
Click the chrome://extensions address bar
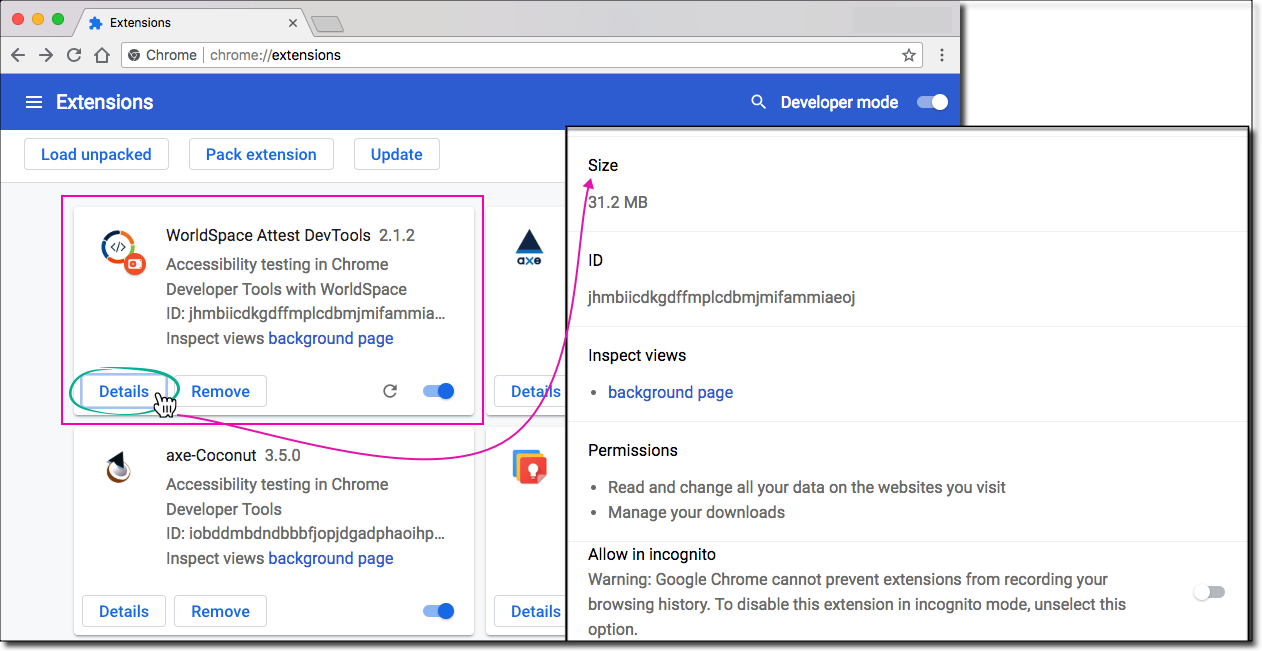pos(520,55)
